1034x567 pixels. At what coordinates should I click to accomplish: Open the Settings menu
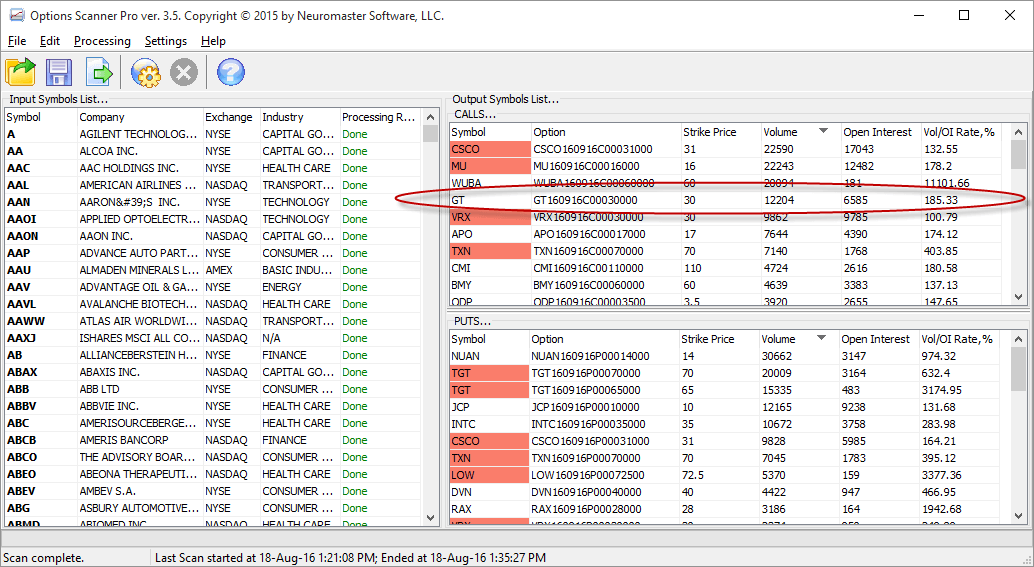pos(166,41)
